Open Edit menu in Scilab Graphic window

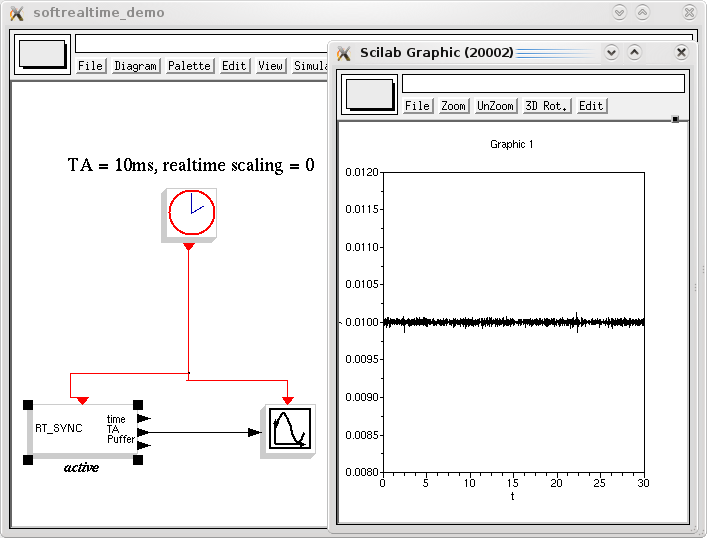click(591, 106)
